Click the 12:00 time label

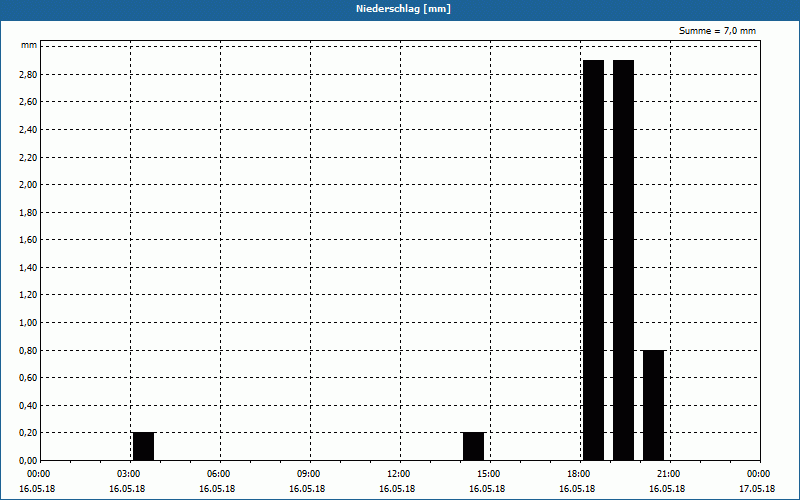click(398, 474)
